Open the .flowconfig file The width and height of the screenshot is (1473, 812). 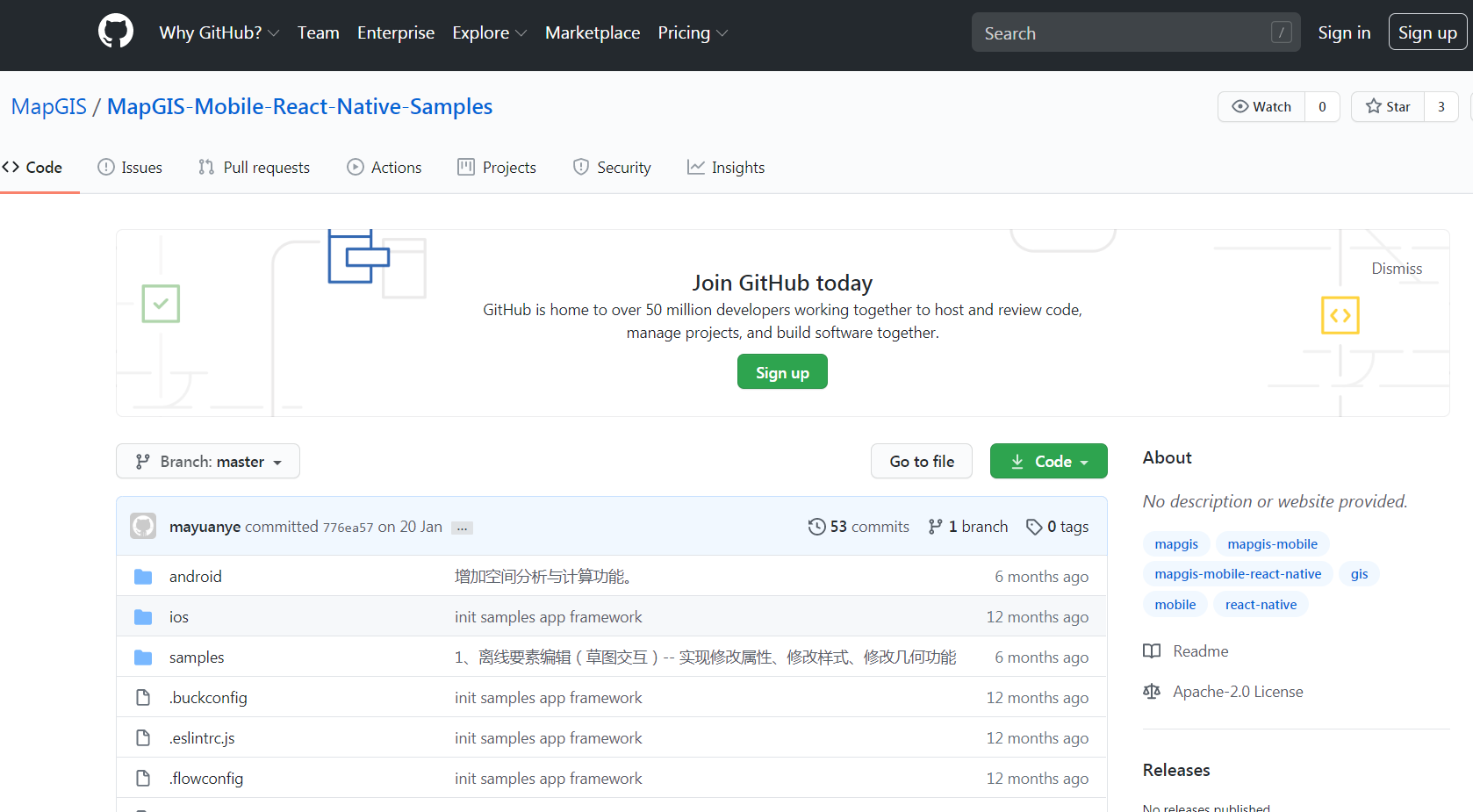tap(206, 779)
